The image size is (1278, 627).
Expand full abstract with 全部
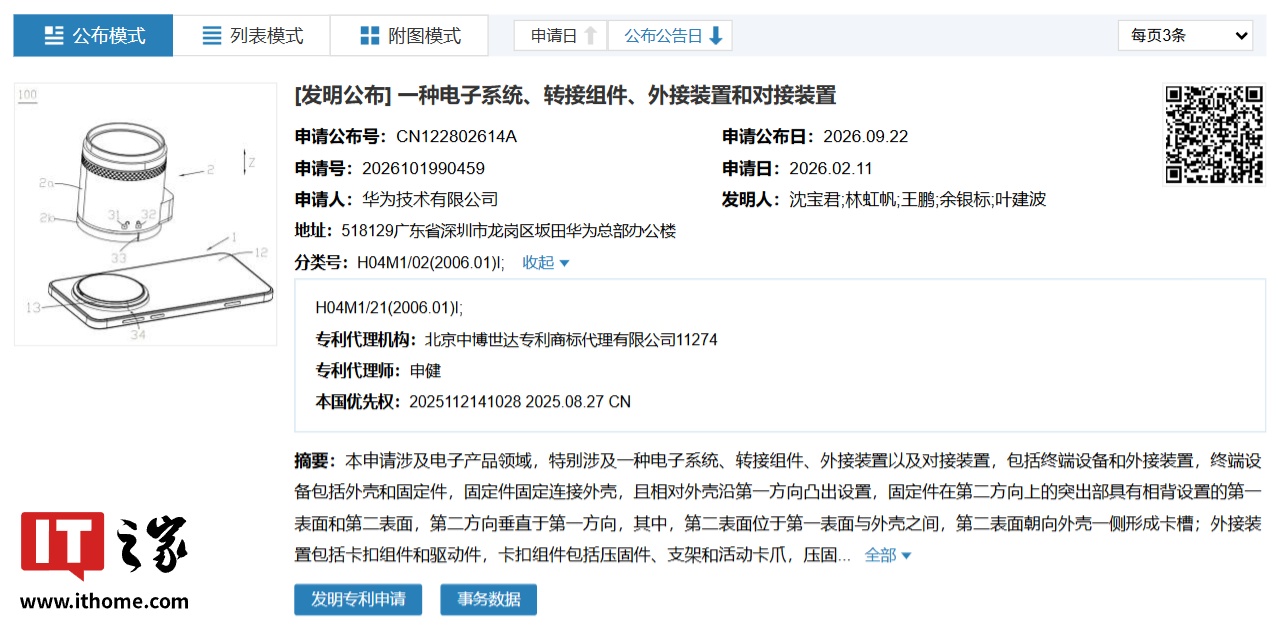tap(887, 555)
